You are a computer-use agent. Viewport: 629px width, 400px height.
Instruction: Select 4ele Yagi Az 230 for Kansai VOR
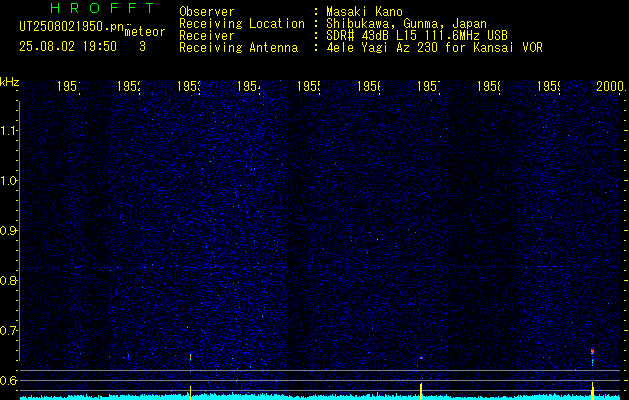(x=434, y=48)
